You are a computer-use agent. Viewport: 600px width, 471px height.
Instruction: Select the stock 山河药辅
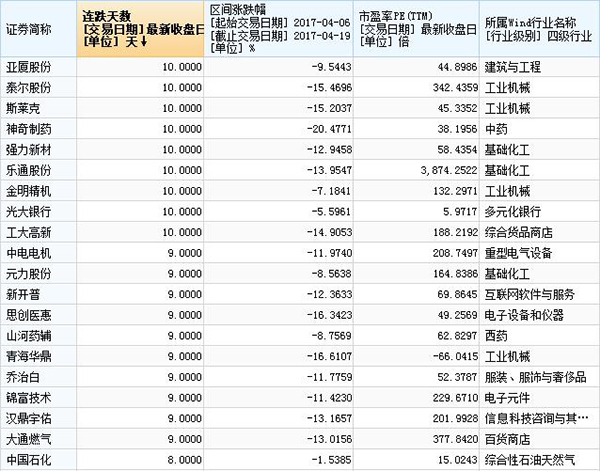[x=28, y=336]
